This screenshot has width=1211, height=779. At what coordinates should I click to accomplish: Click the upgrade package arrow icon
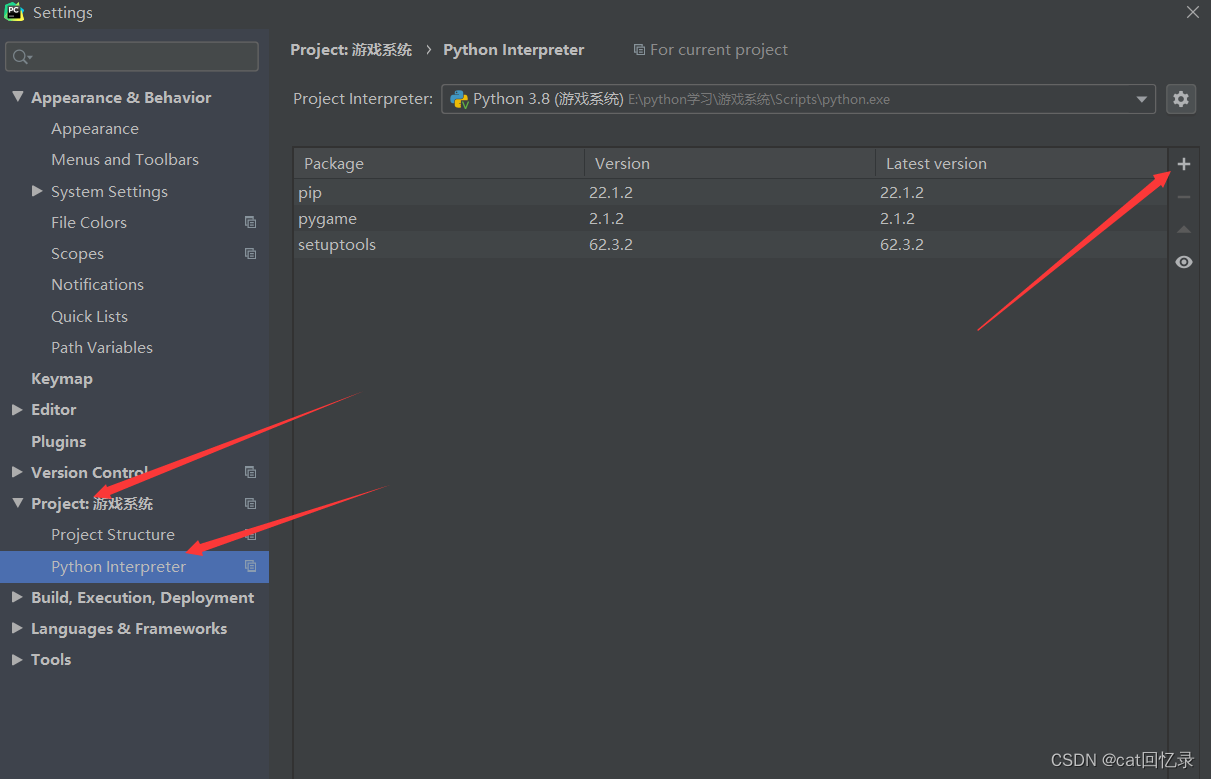1184,229
